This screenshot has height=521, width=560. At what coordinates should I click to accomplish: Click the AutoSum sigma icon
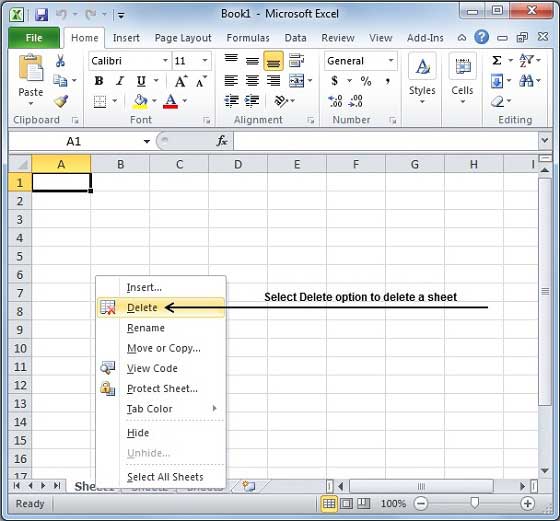tap(497, 60)
